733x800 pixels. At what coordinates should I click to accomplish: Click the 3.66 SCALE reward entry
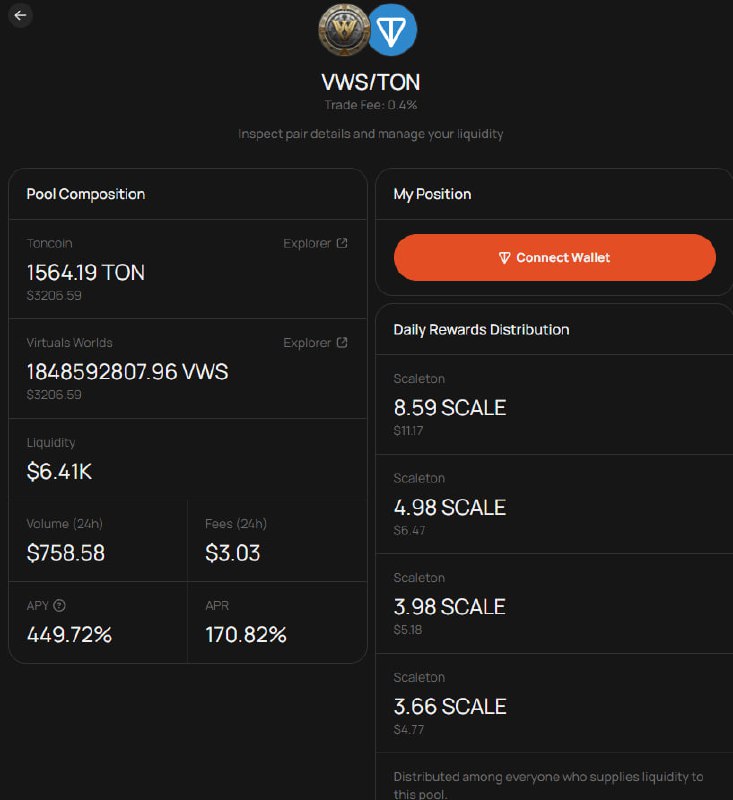pos(450,707)
